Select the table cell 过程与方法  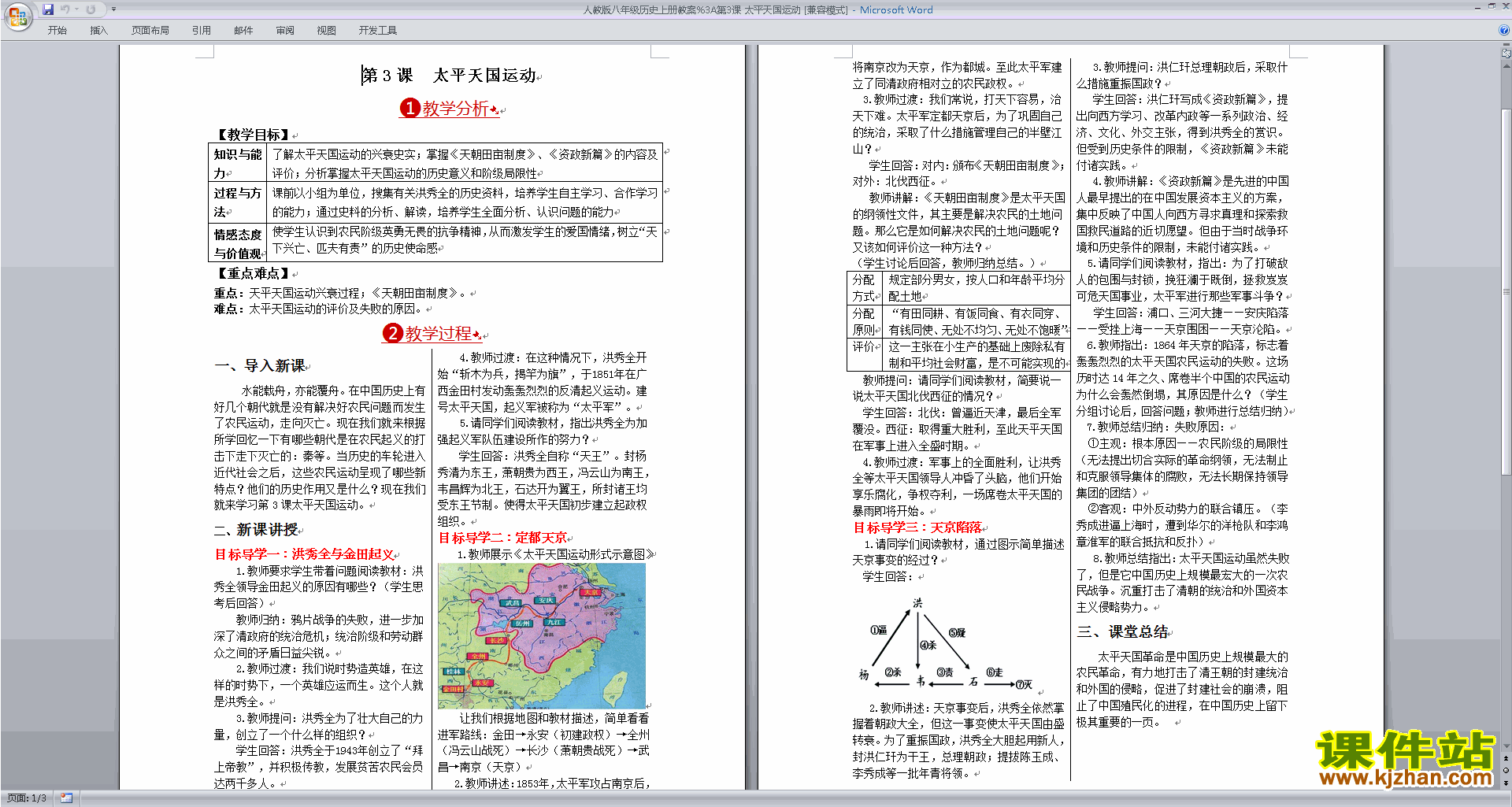click(238, 202)
